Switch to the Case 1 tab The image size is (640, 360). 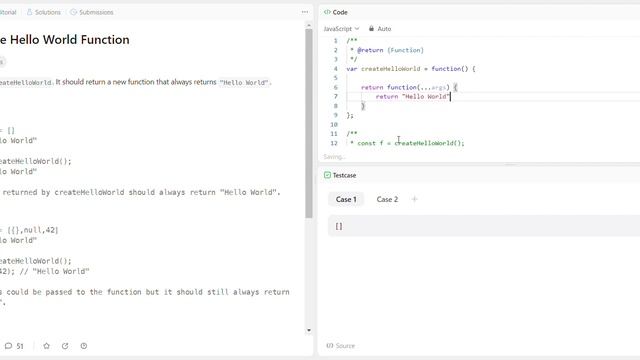pos(346,199)
